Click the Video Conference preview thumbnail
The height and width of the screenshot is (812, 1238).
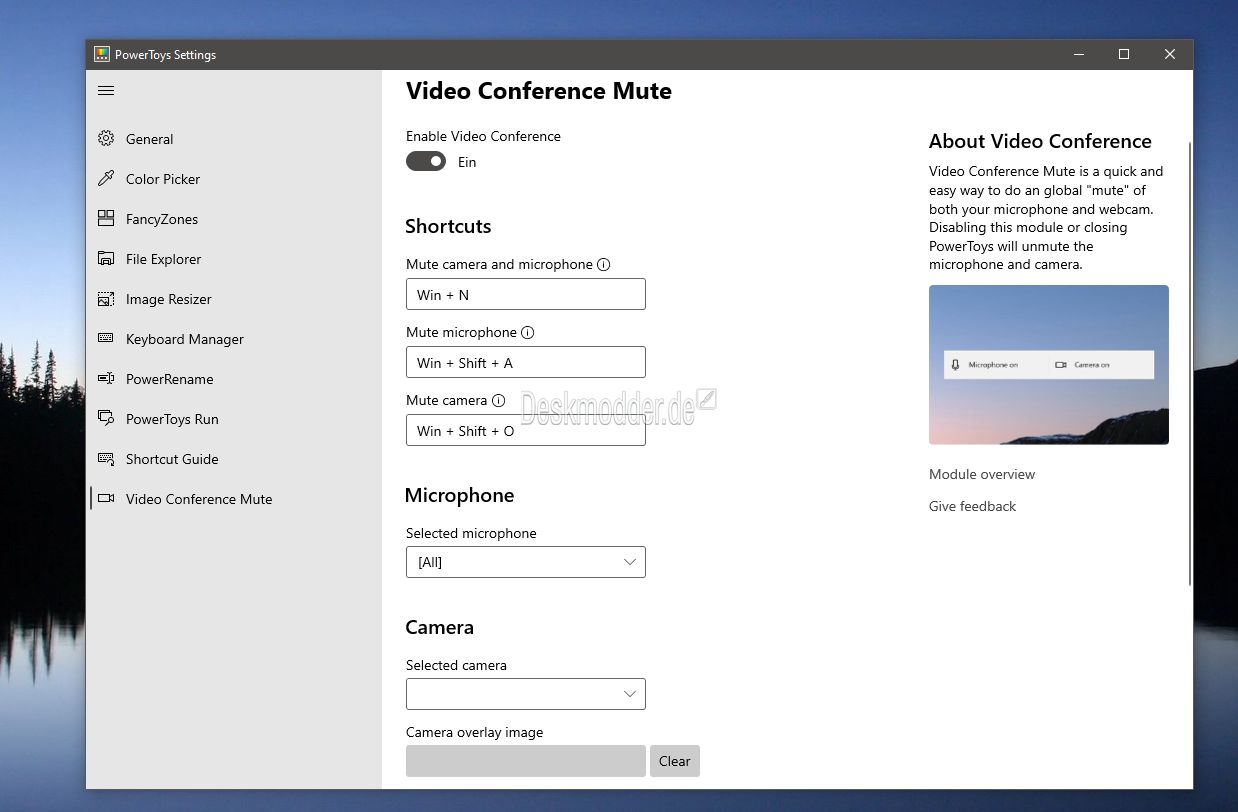tap(1049, 365)
